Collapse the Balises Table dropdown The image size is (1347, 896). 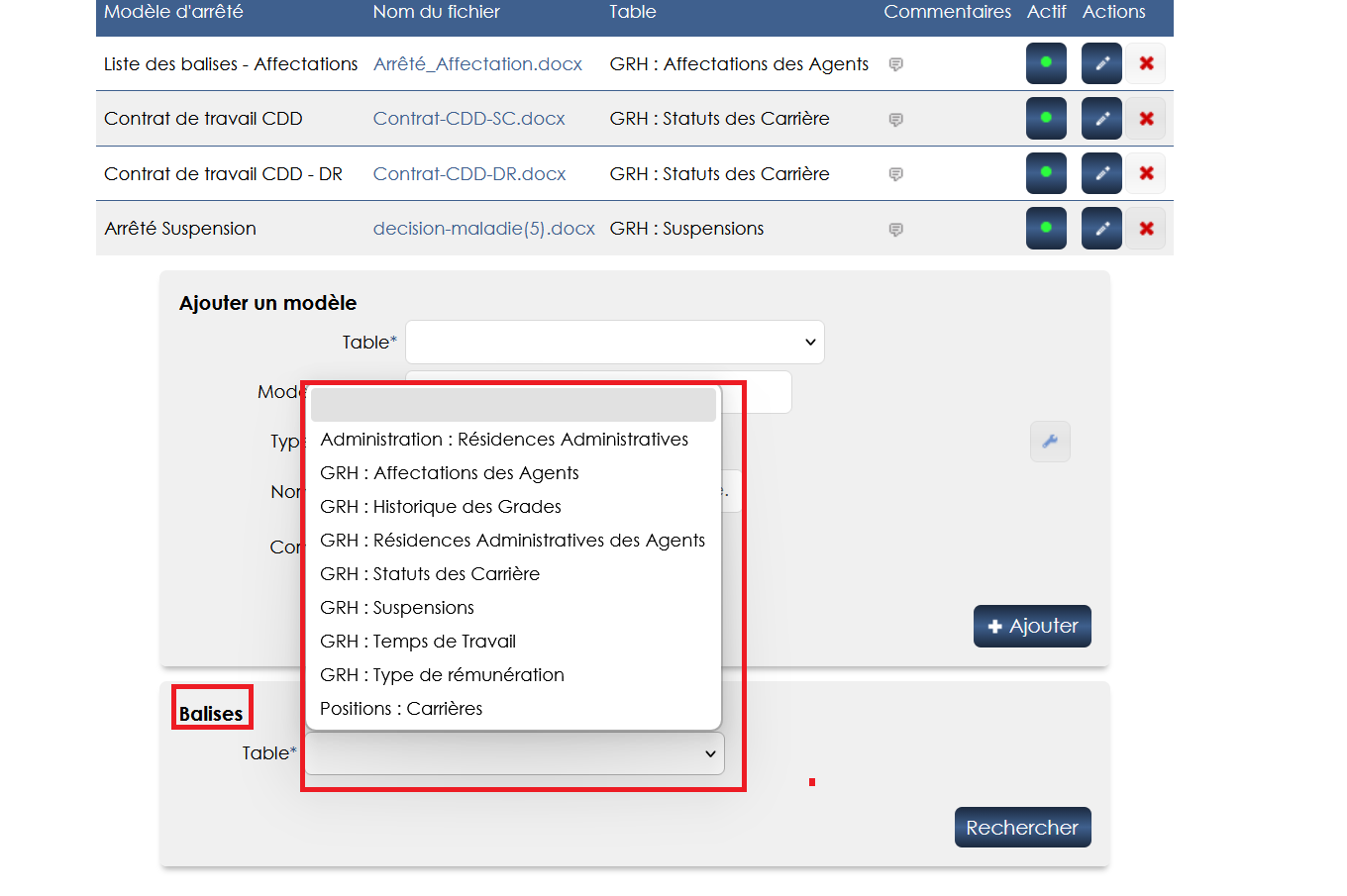point(514,753)
